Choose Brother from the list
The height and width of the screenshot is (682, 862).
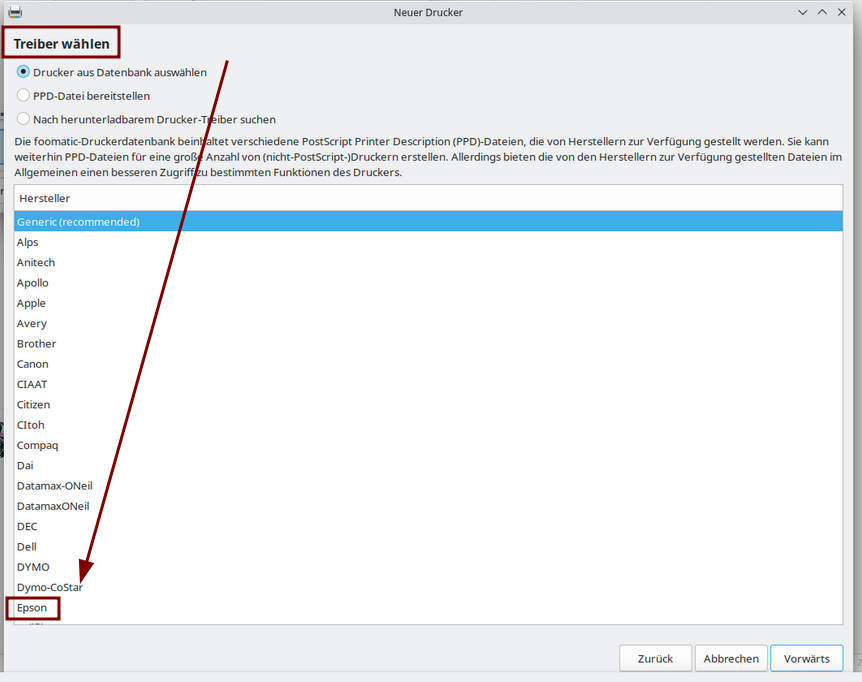[428, 343]
